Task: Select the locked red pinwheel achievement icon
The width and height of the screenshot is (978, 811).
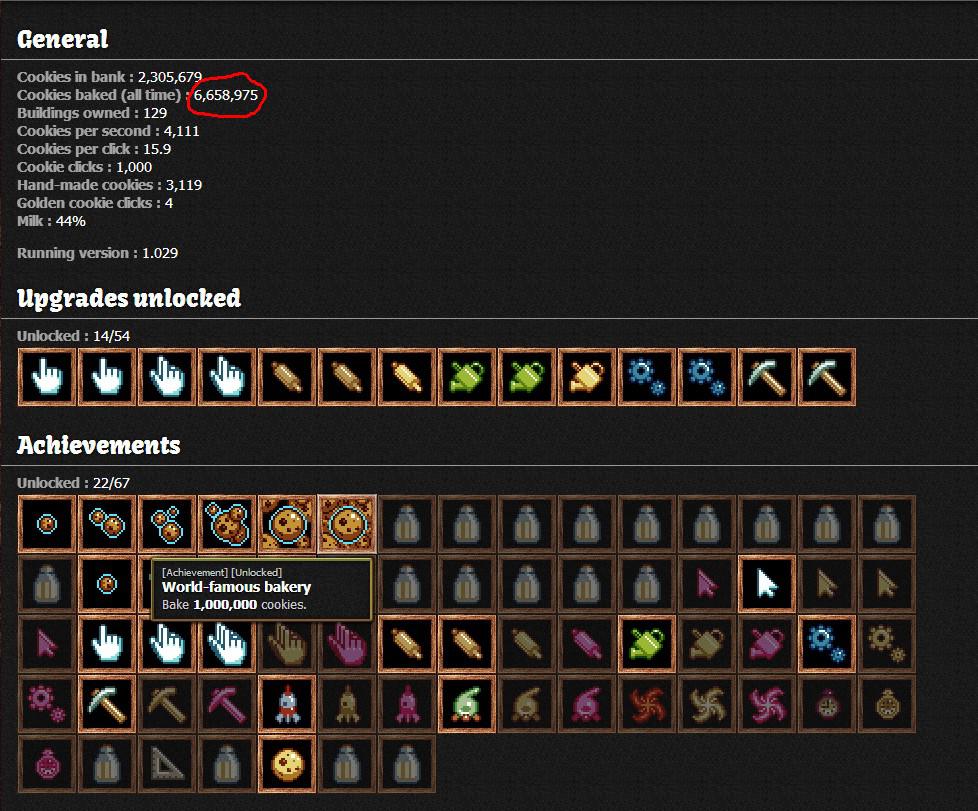Action: [647, 704]
